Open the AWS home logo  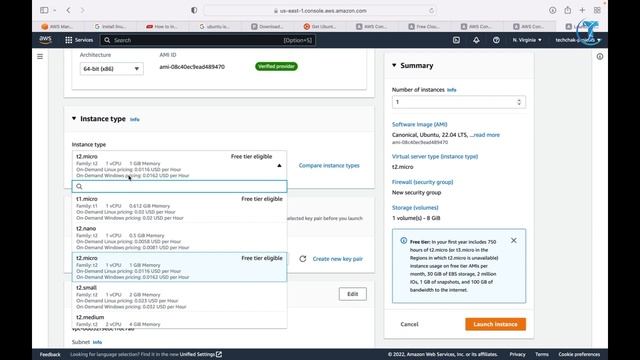(45, 40)
